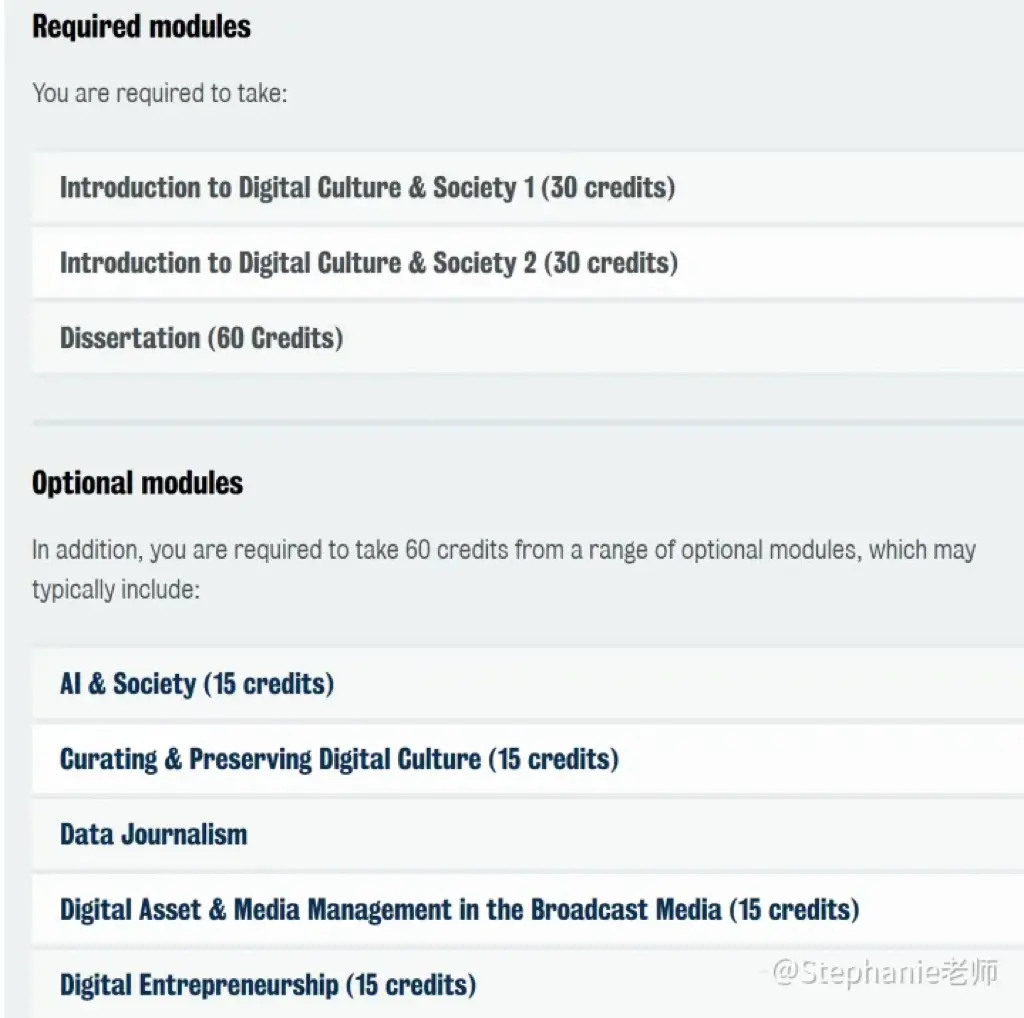This screenshot has width=1024, height=1018.
Task: Click "(60 Credits)" beside Dissertation
Action: pyautogui.click(x=275, y=338)
